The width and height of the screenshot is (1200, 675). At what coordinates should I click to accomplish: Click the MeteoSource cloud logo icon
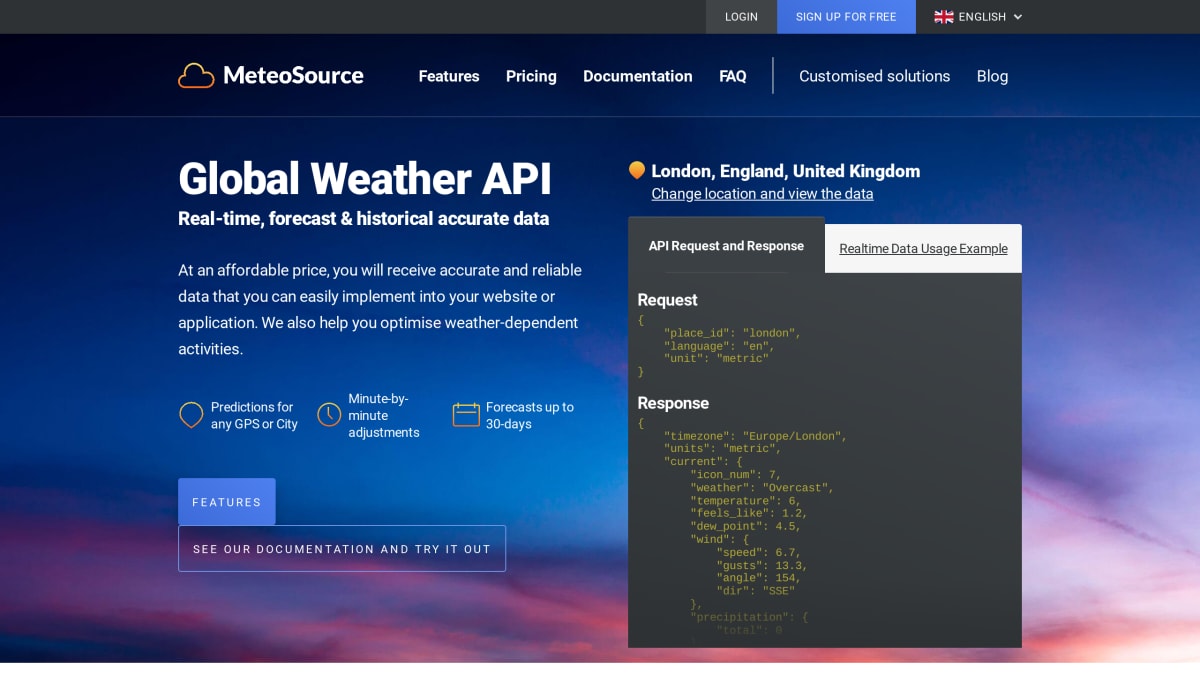(x=196, y=76)
